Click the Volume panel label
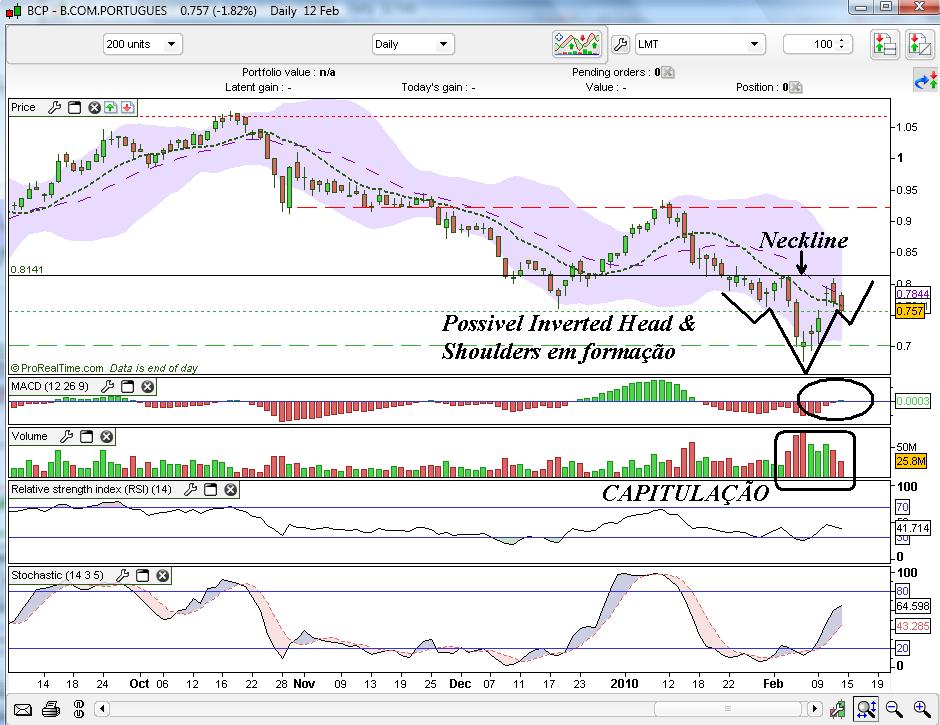 click(29, 437)
